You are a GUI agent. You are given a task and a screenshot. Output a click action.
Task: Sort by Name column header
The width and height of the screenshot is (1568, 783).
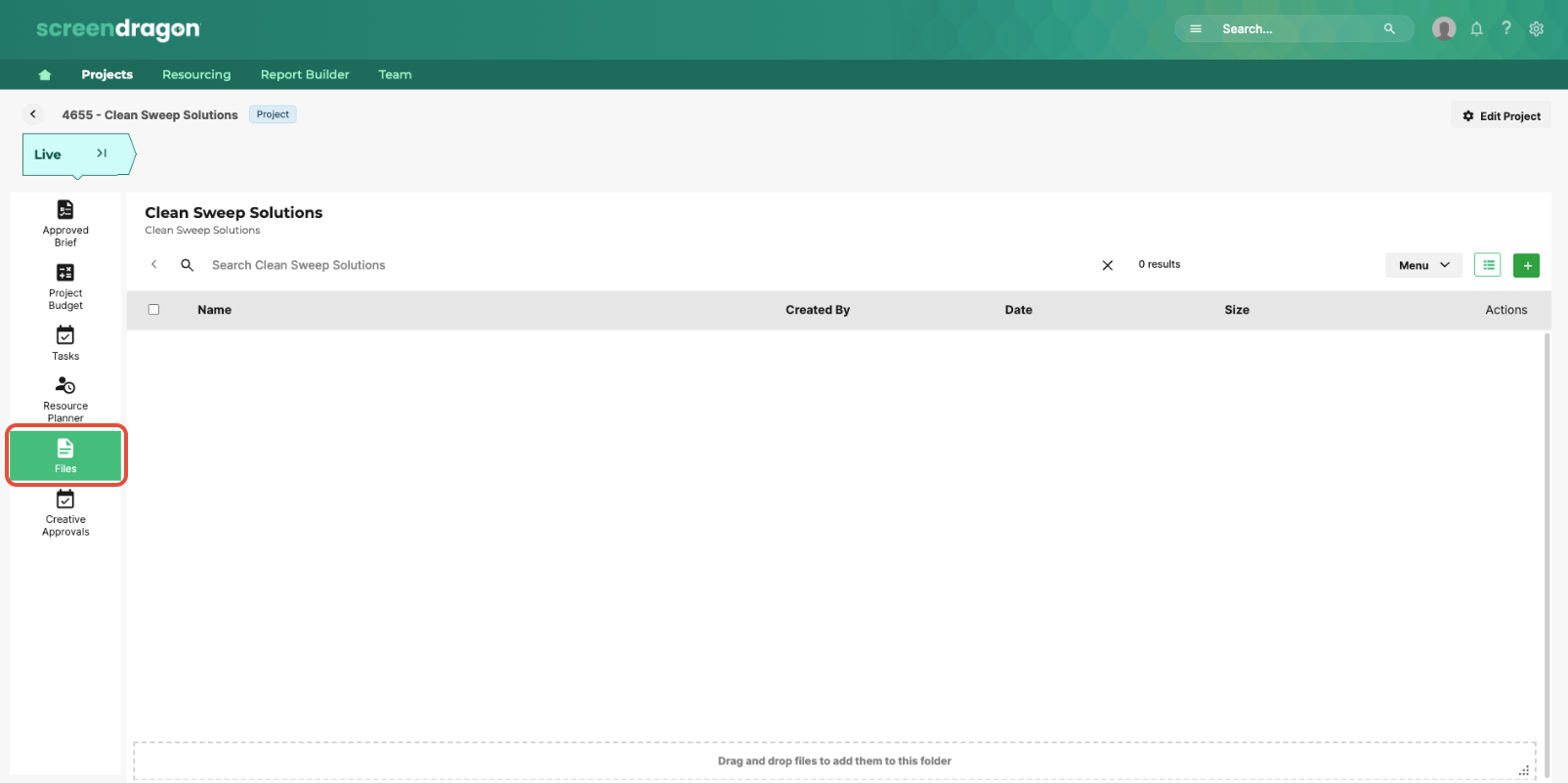point(214,310)
